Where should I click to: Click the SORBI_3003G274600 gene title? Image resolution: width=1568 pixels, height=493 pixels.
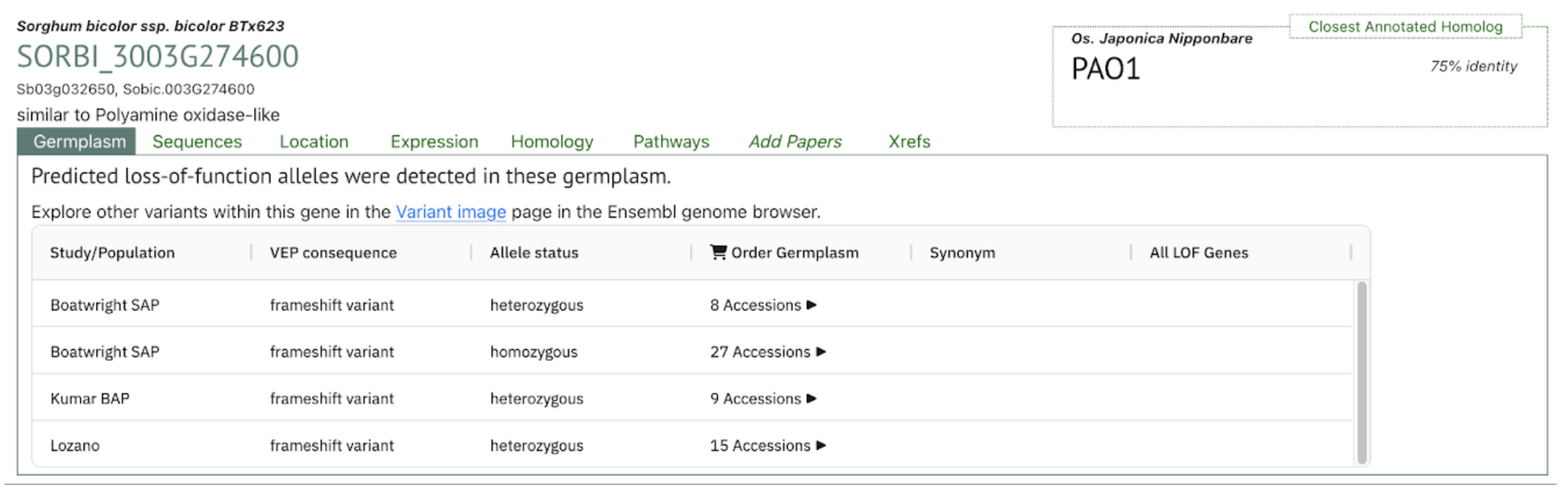coord(157,57)
